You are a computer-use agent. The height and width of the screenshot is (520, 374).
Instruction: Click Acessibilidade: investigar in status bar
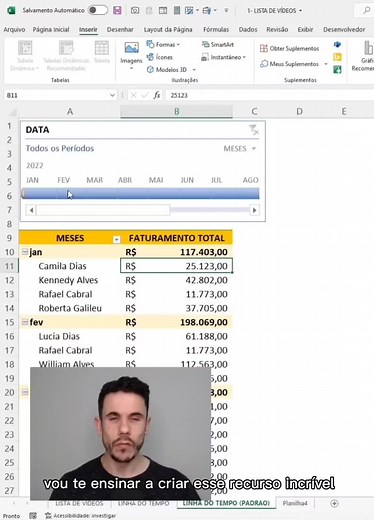point(80,516)
